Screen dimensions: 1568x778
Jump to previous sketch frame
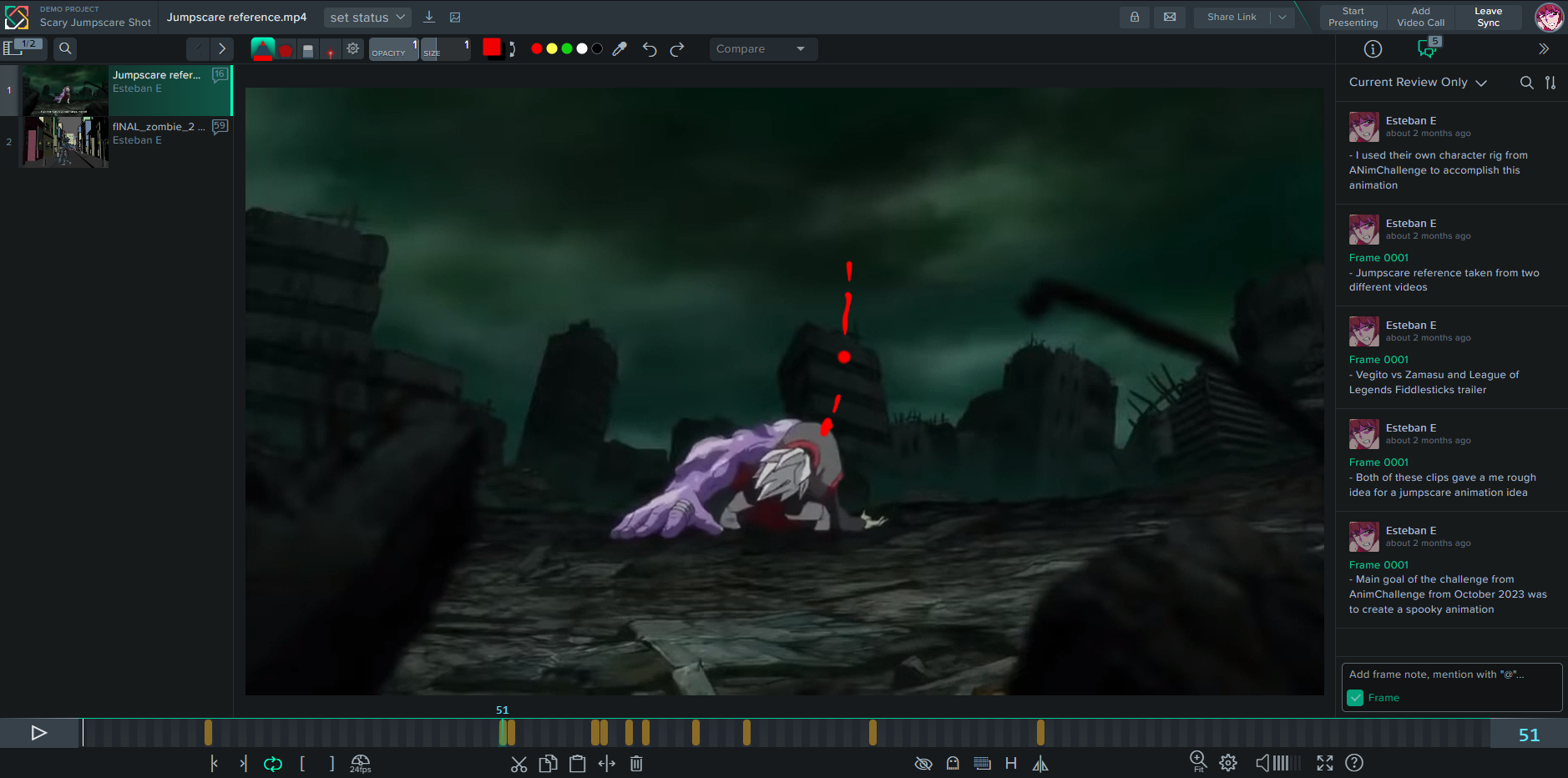coord(214,763)
